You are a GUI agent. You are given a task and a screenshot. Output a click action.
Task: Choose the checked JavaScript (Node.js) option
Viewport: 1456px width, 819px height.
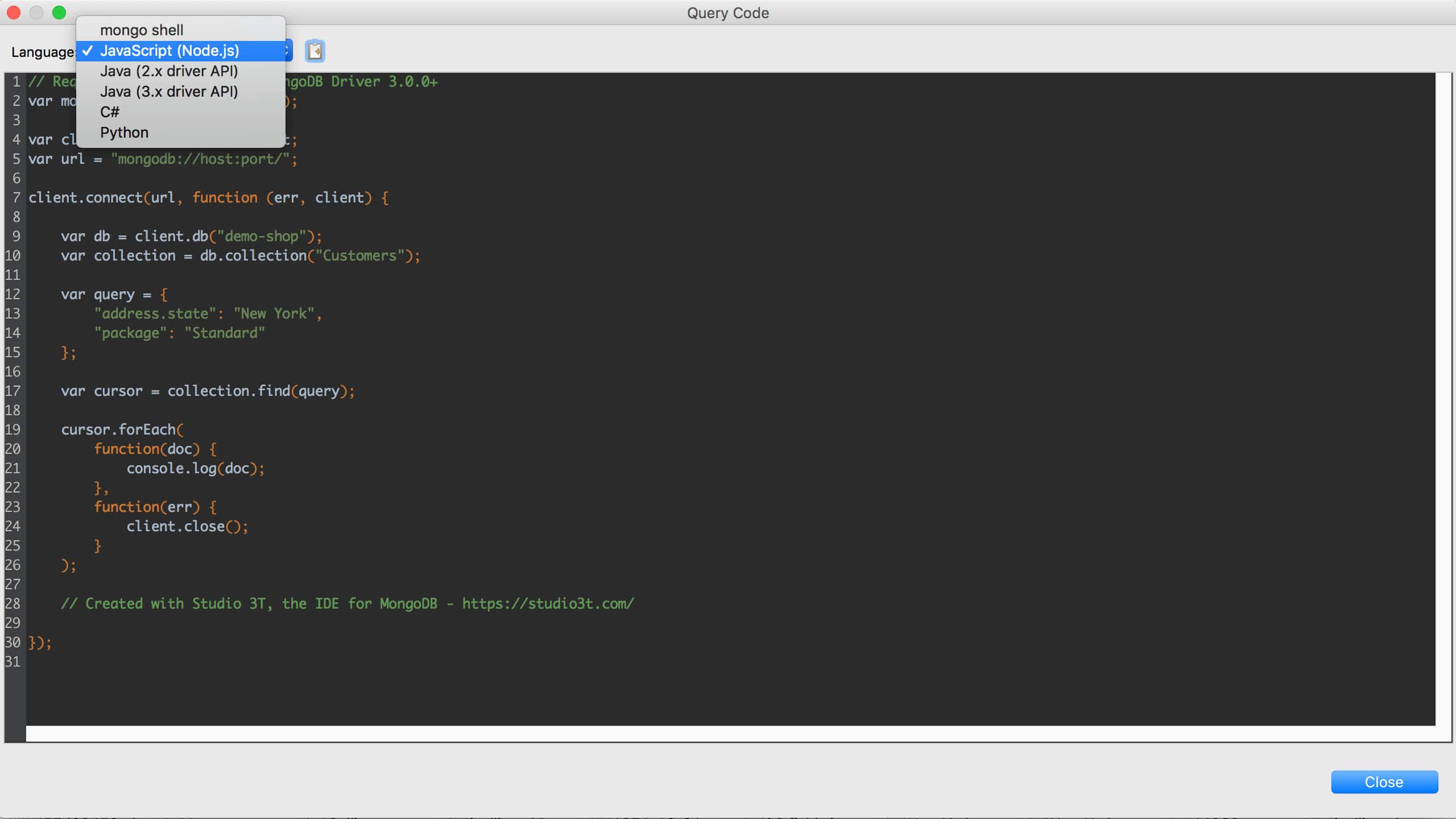(169, 51)
